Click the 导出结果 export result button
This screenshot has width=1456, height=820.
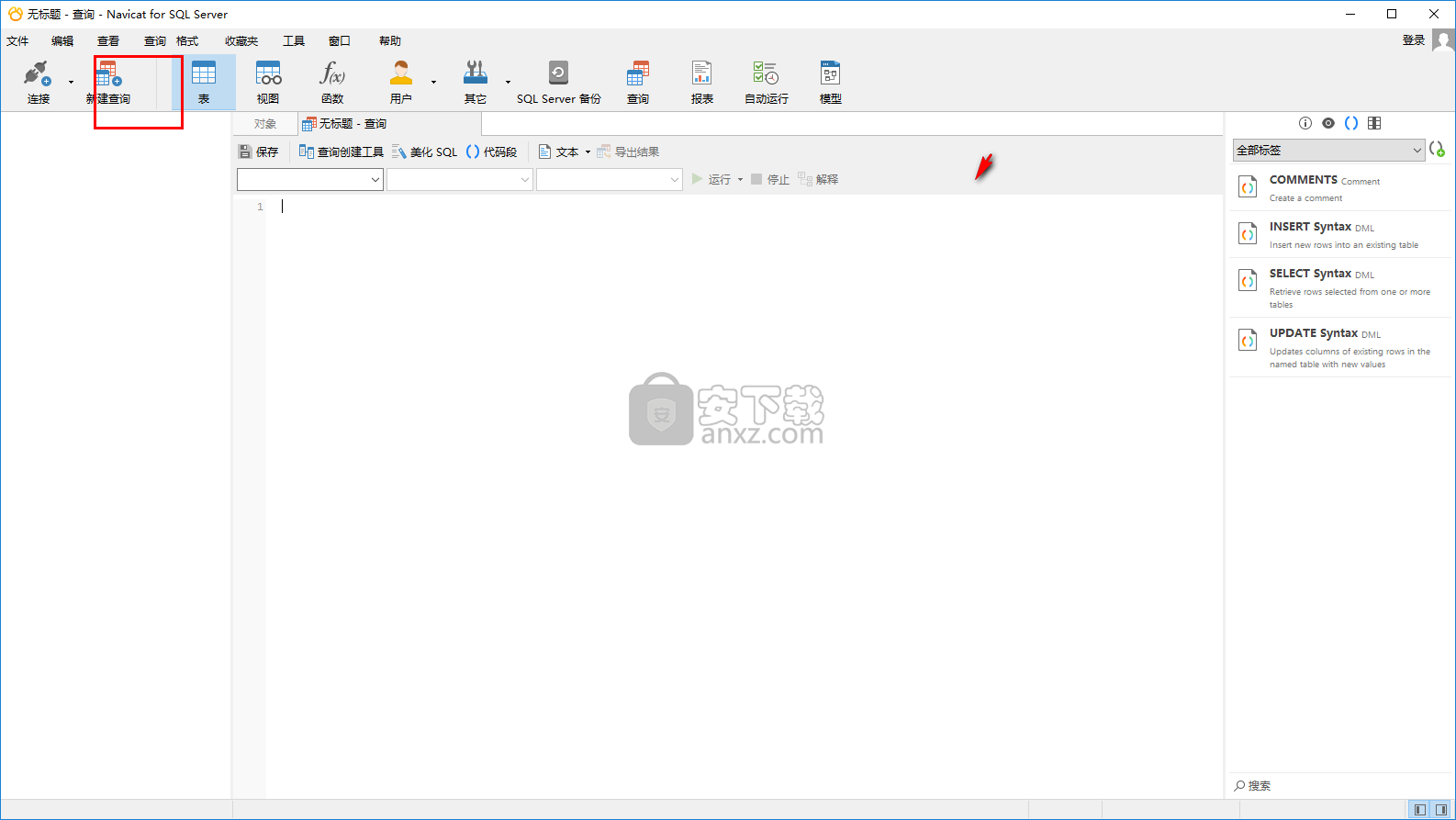(628, 152)
